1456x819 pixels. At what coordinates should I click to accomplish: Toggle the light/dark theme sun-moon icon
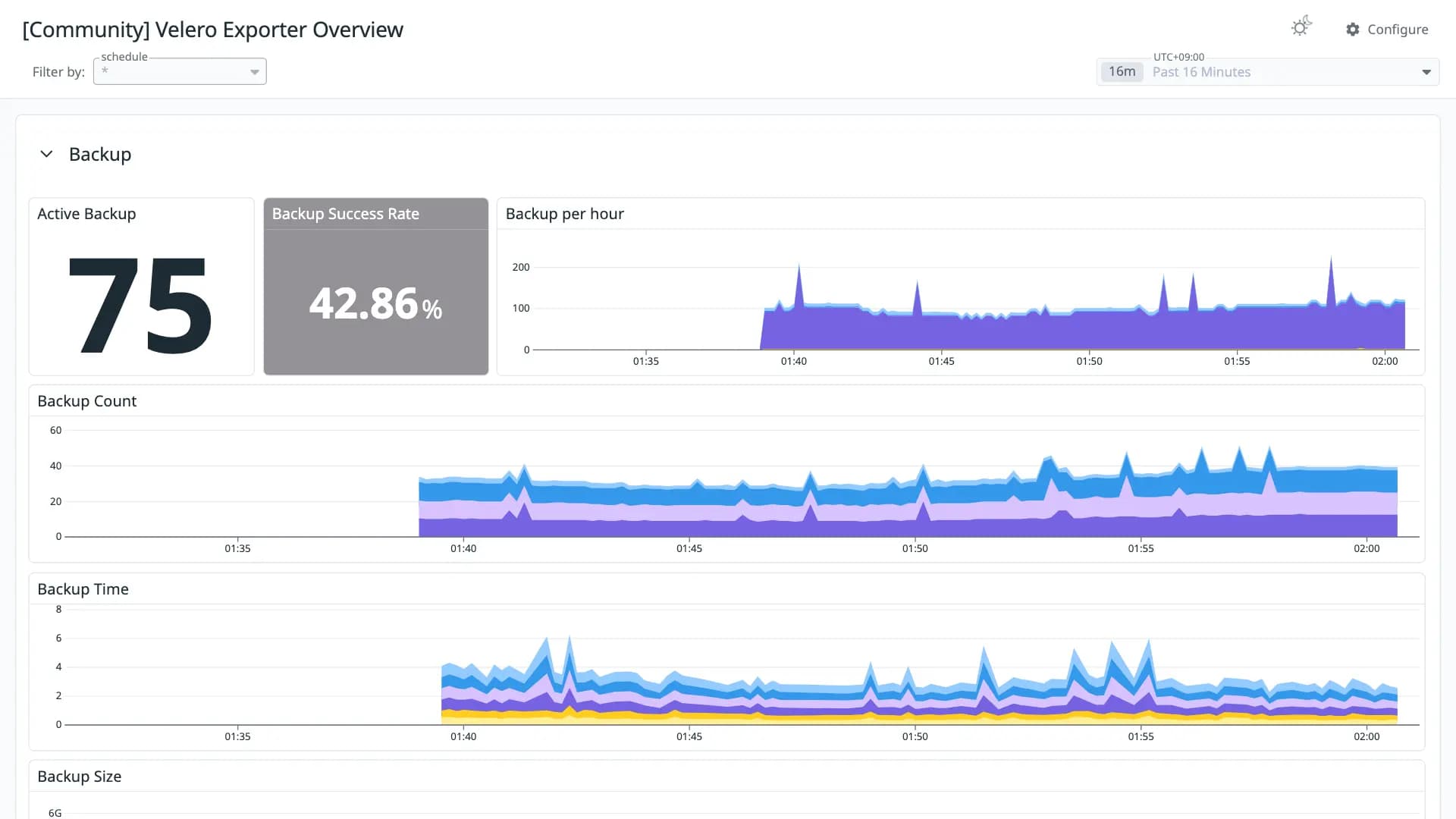(1301, 27)
